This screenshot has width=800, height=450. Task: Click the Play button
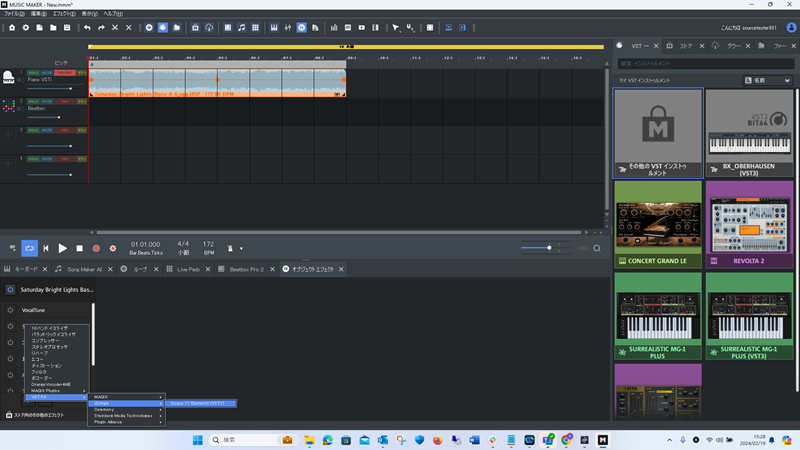point(62,248)
